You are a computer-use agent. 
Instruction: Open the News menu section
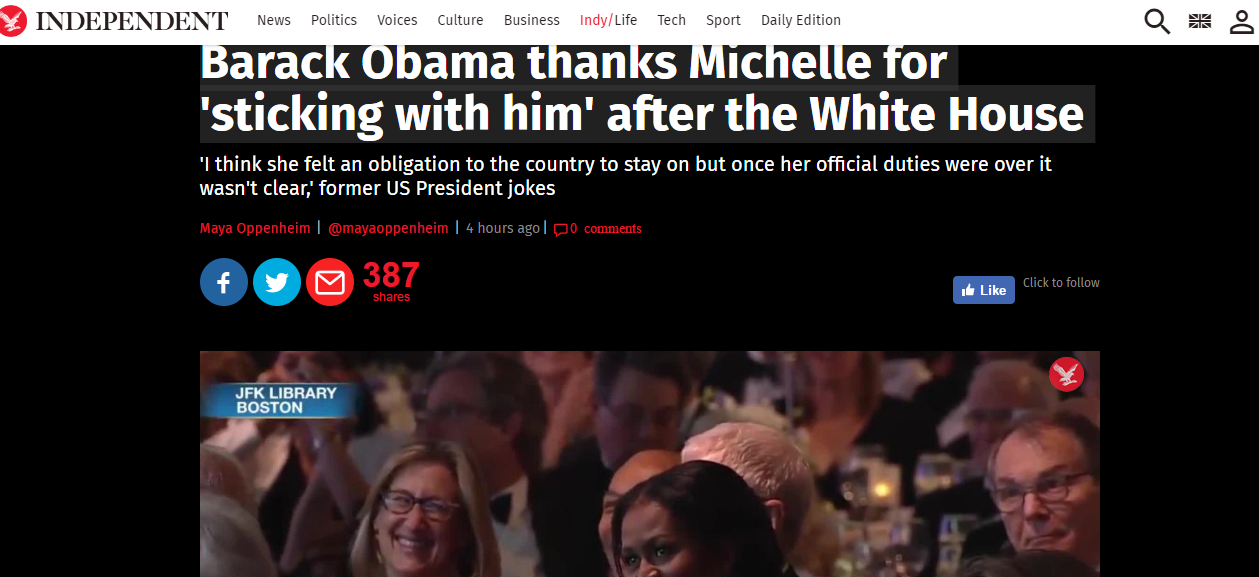(274, 20)
